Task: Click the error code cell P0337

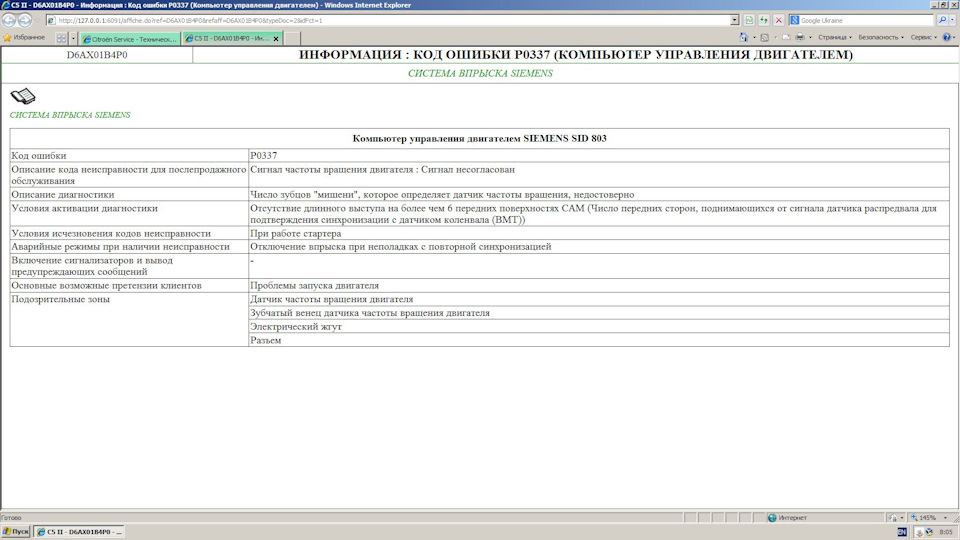Action: pos(599,156)
